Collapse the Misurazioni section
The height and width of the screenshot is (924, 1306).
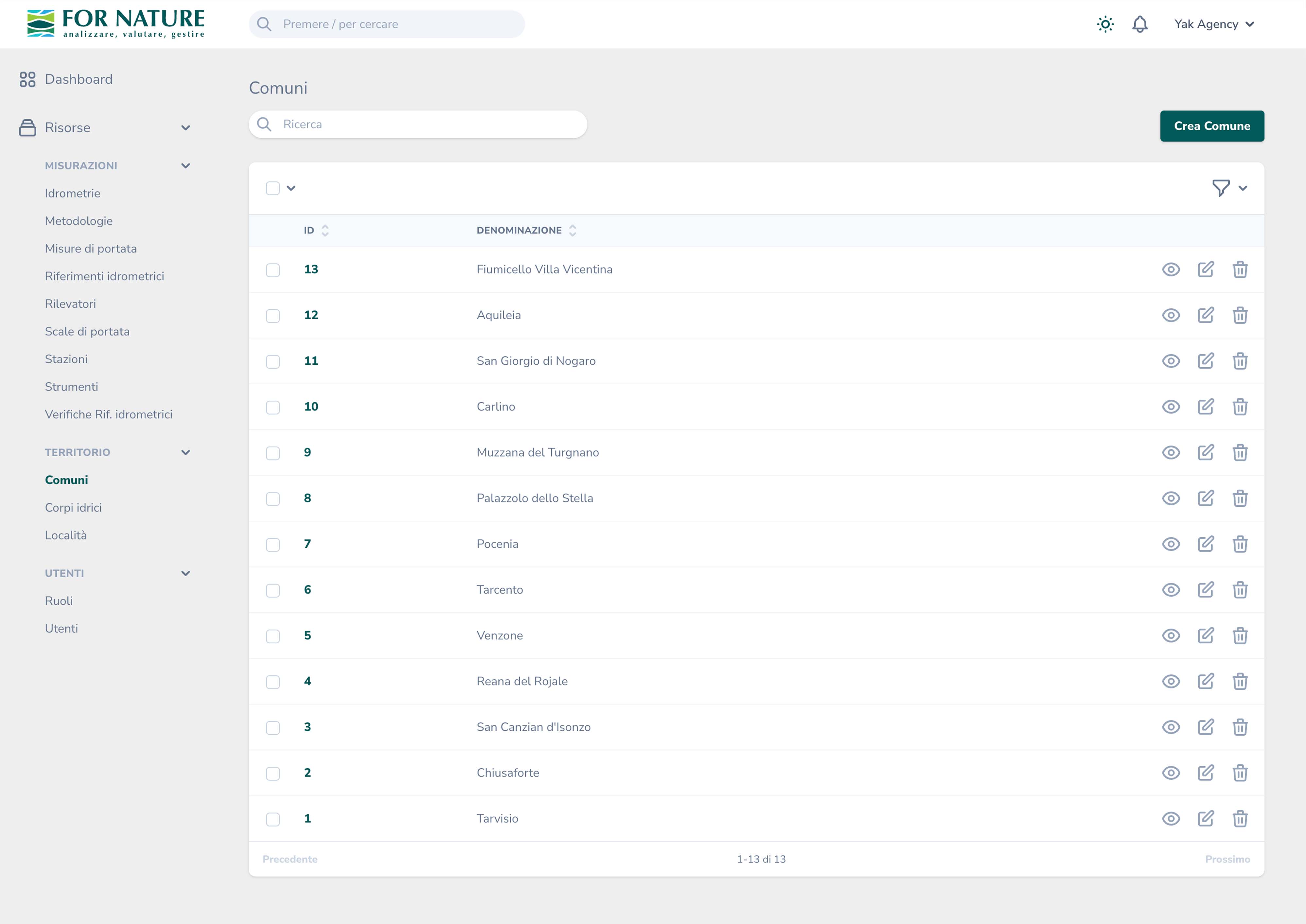(185, 166)
